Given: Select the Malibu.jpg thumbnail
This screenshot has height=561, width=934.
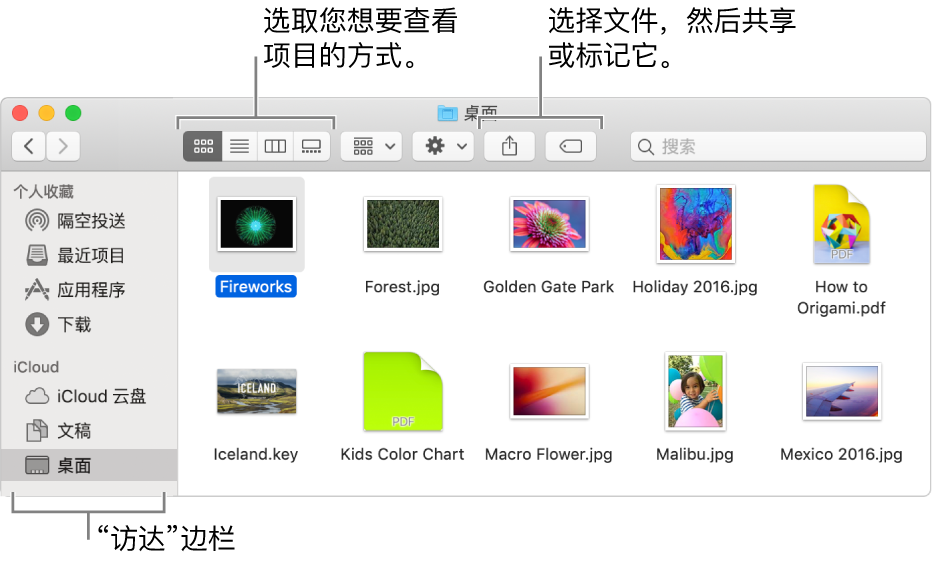Looking at the screenshot, I should (x=696, y=391).
